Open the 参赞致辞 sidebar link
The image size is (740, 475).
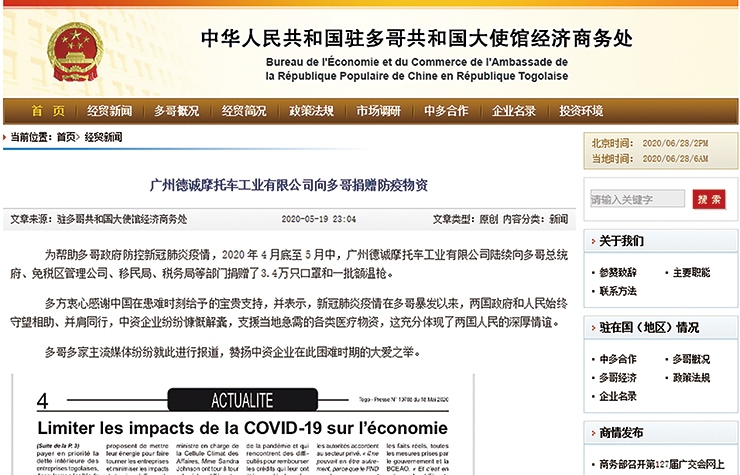click(618, 272)
